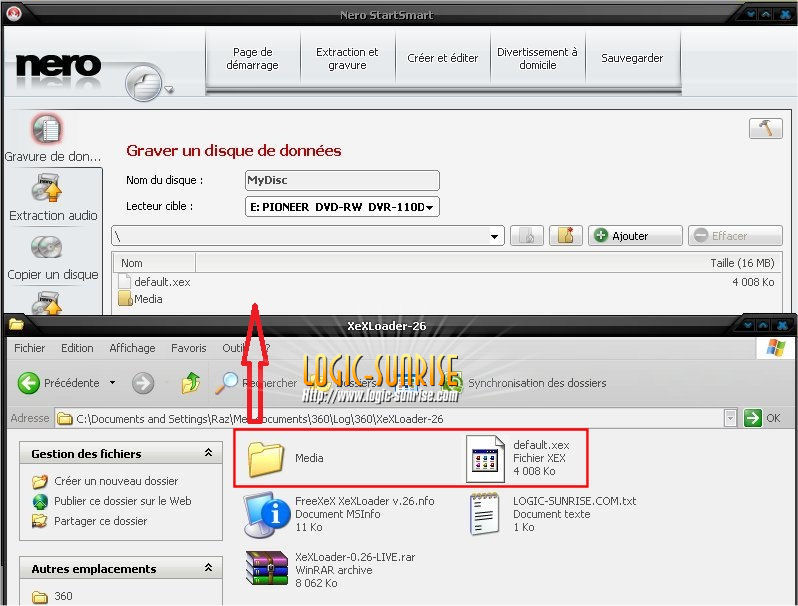Click the XeXLoader-26 window title folder icon
This screenshot has width=798, height=606.
pyautogui.click(x=16, y=324)
